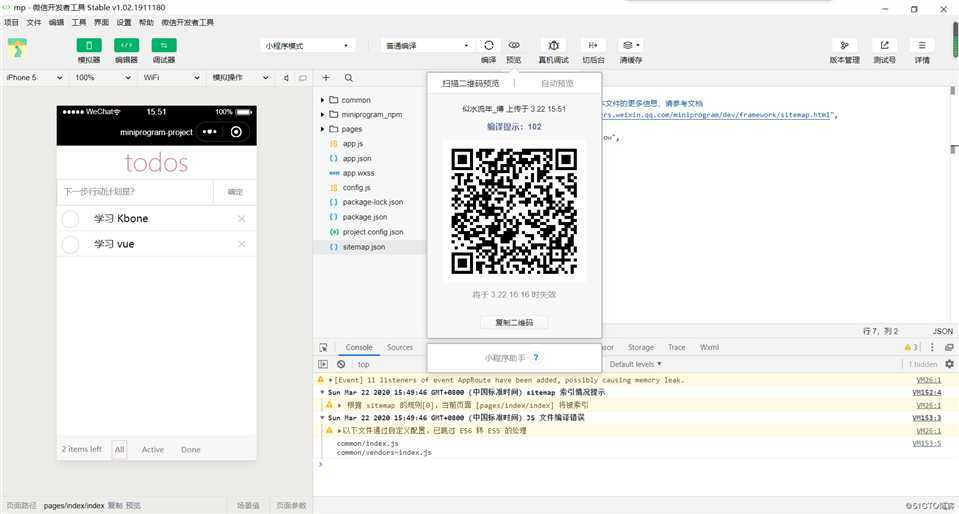Switch to Storage tab
Viewport: 959px width, 514px height.
tap(641, 348)
